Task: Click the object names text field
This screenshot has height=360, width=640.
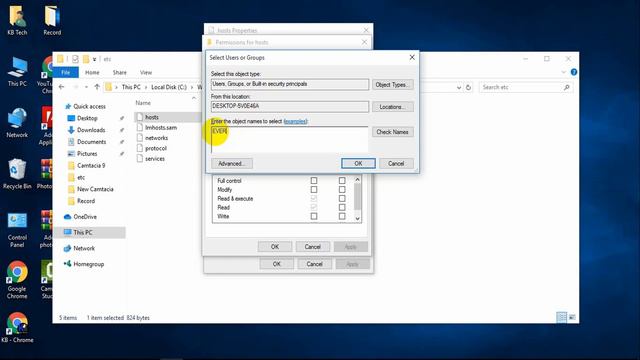Action: (x=289, y=140)
